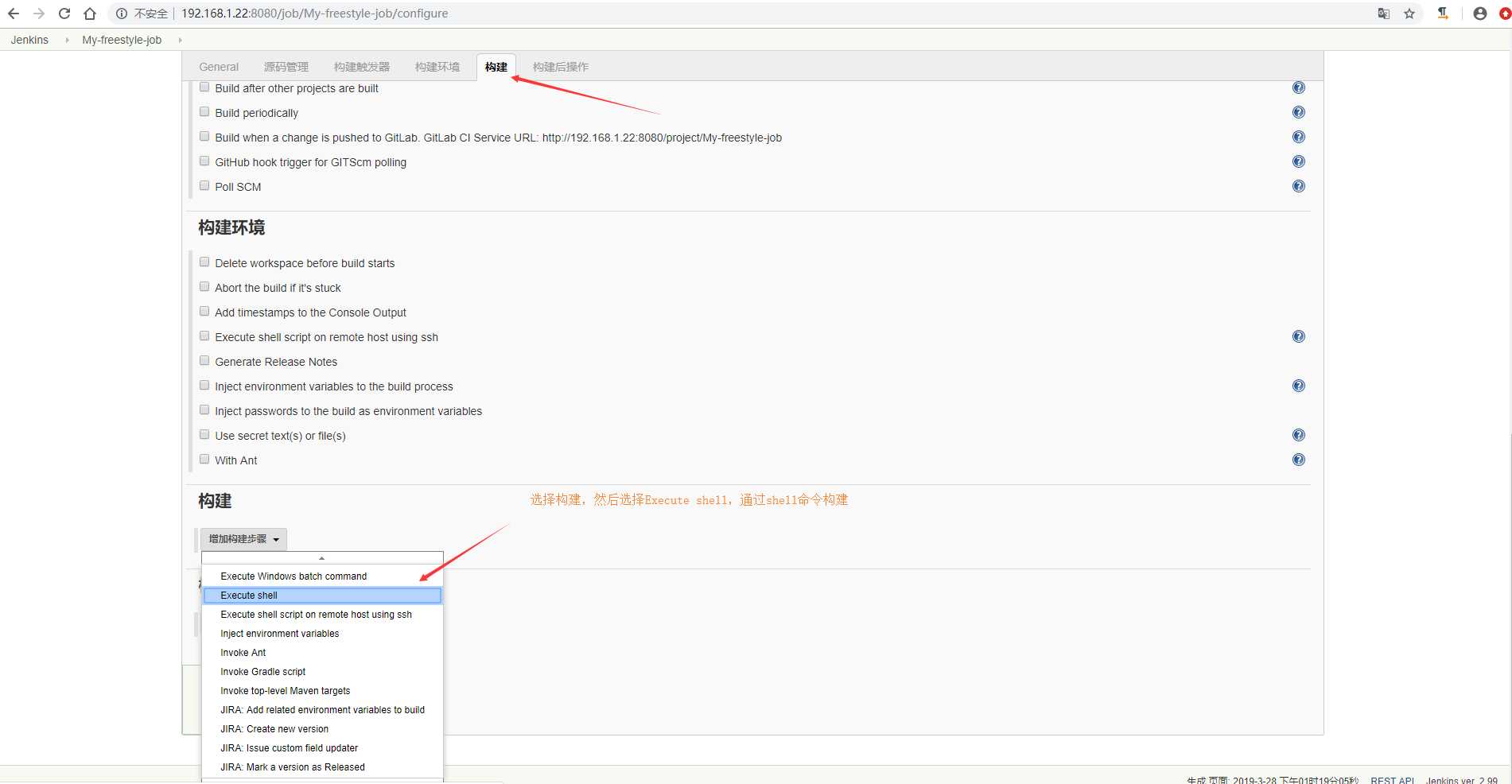Screen dimensions: 1512x784
Task: Open help for Build periodically
Action: 1299,112
